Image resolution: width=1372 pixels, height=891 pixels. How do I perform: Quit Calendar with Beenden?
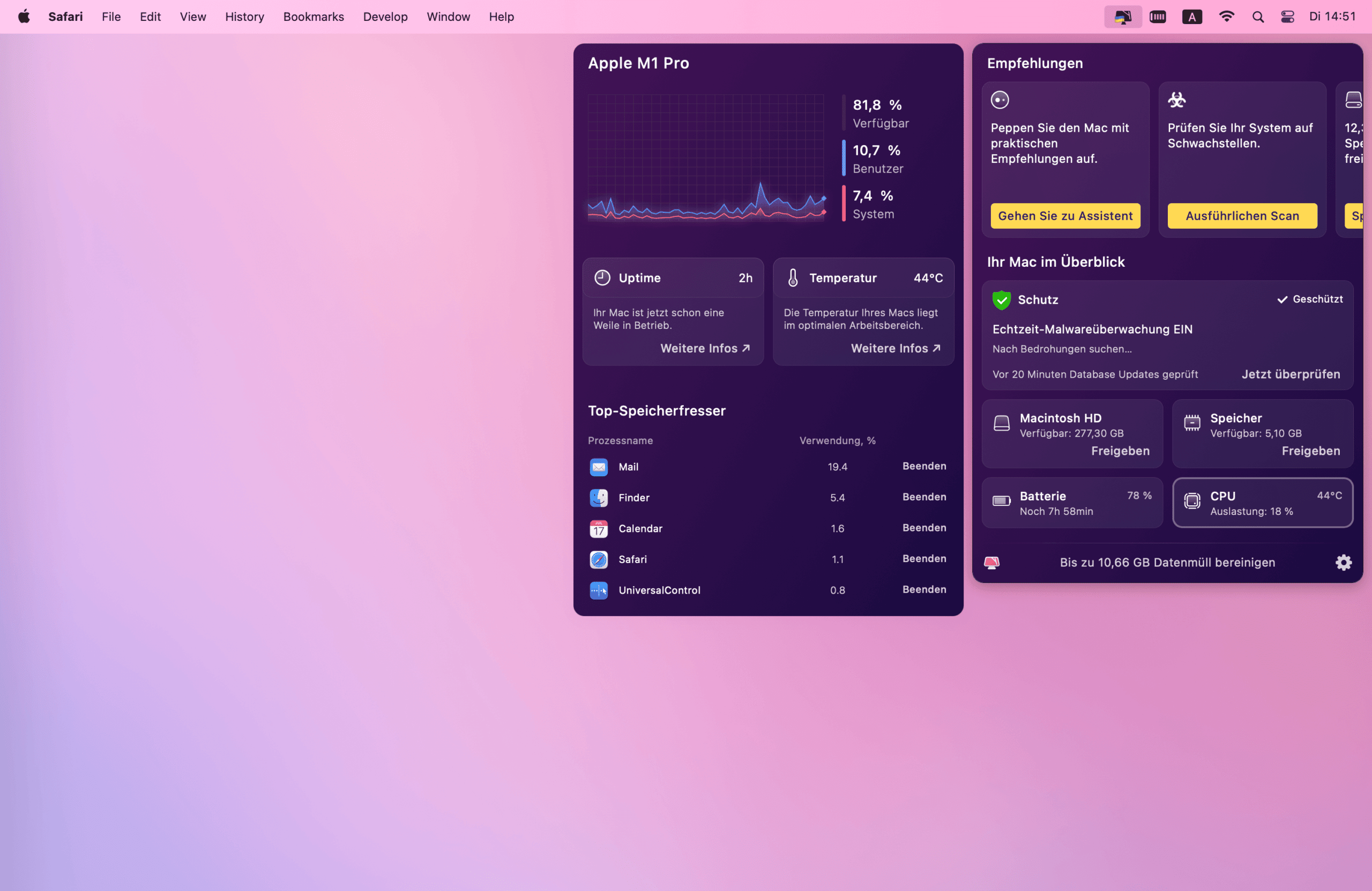924,527
